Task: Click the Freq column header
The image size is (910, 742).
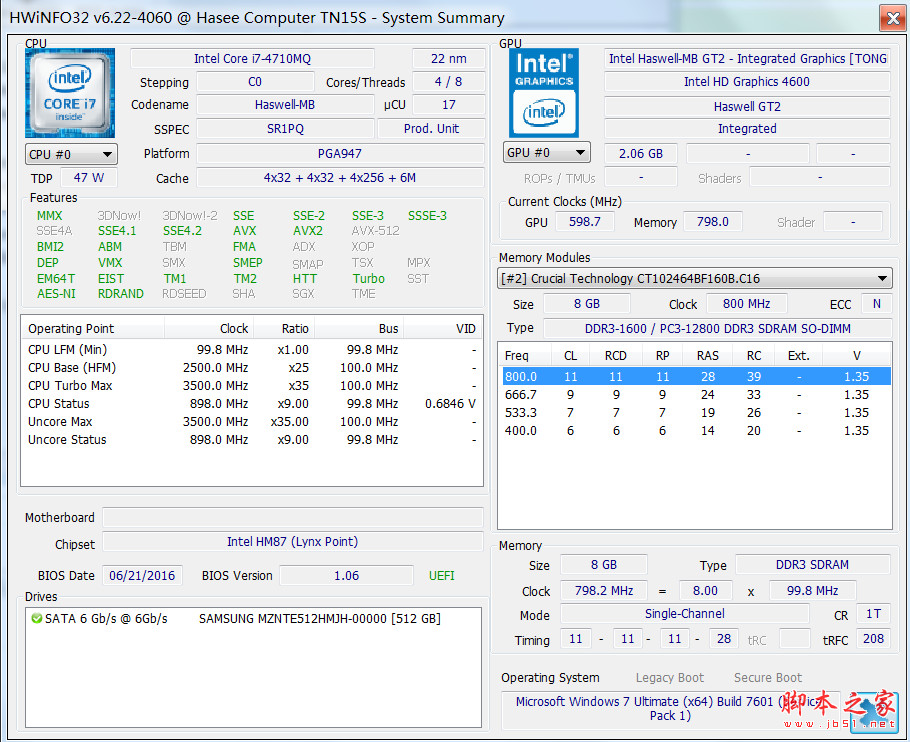Action: click(x=518, y=355)
